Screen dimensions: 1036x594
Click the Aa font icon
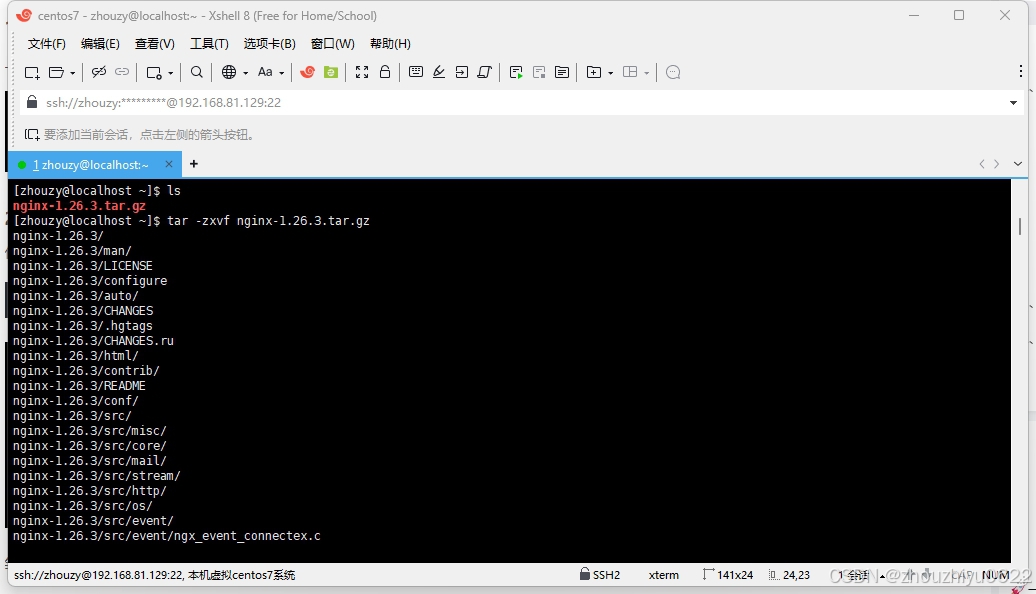click(265, 72)
